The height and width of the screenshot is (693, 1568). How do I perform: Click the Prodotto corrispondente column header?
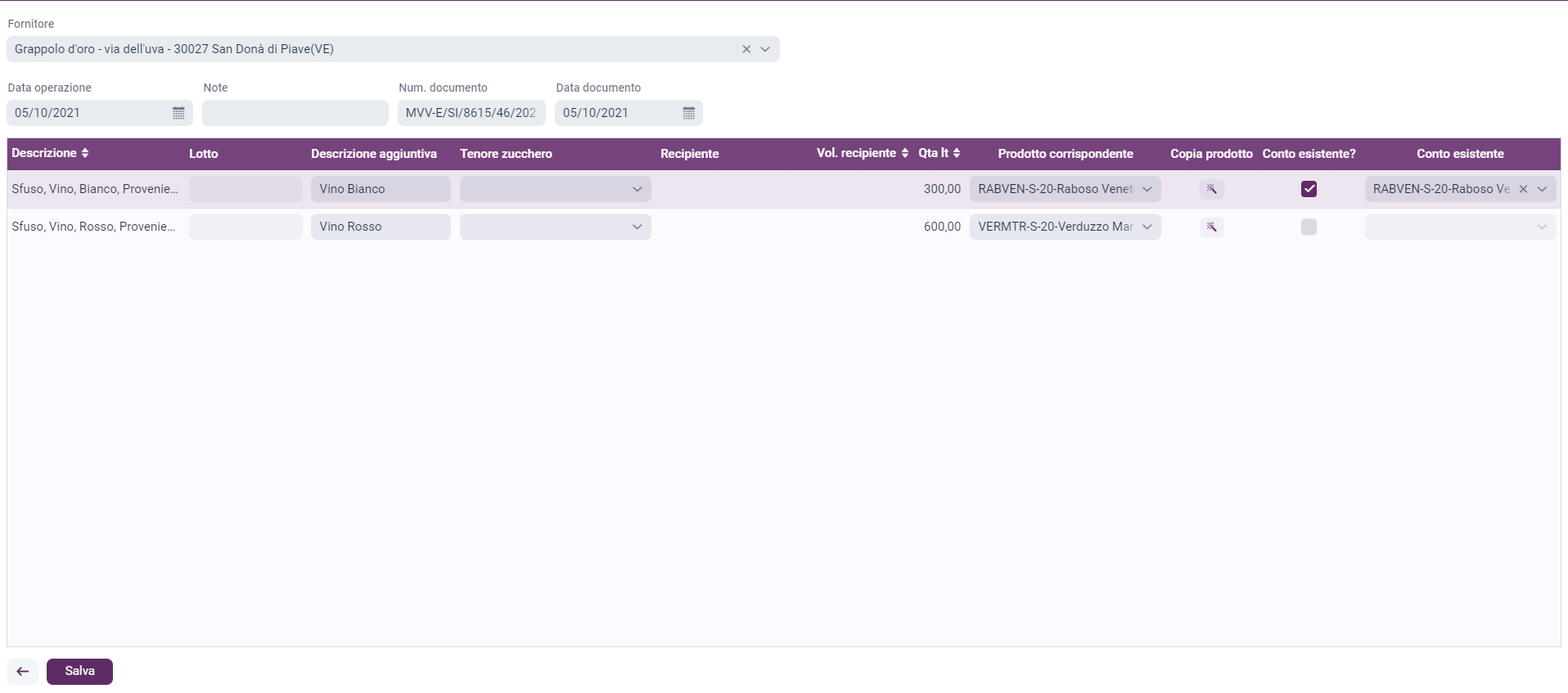coord(1066,154)
